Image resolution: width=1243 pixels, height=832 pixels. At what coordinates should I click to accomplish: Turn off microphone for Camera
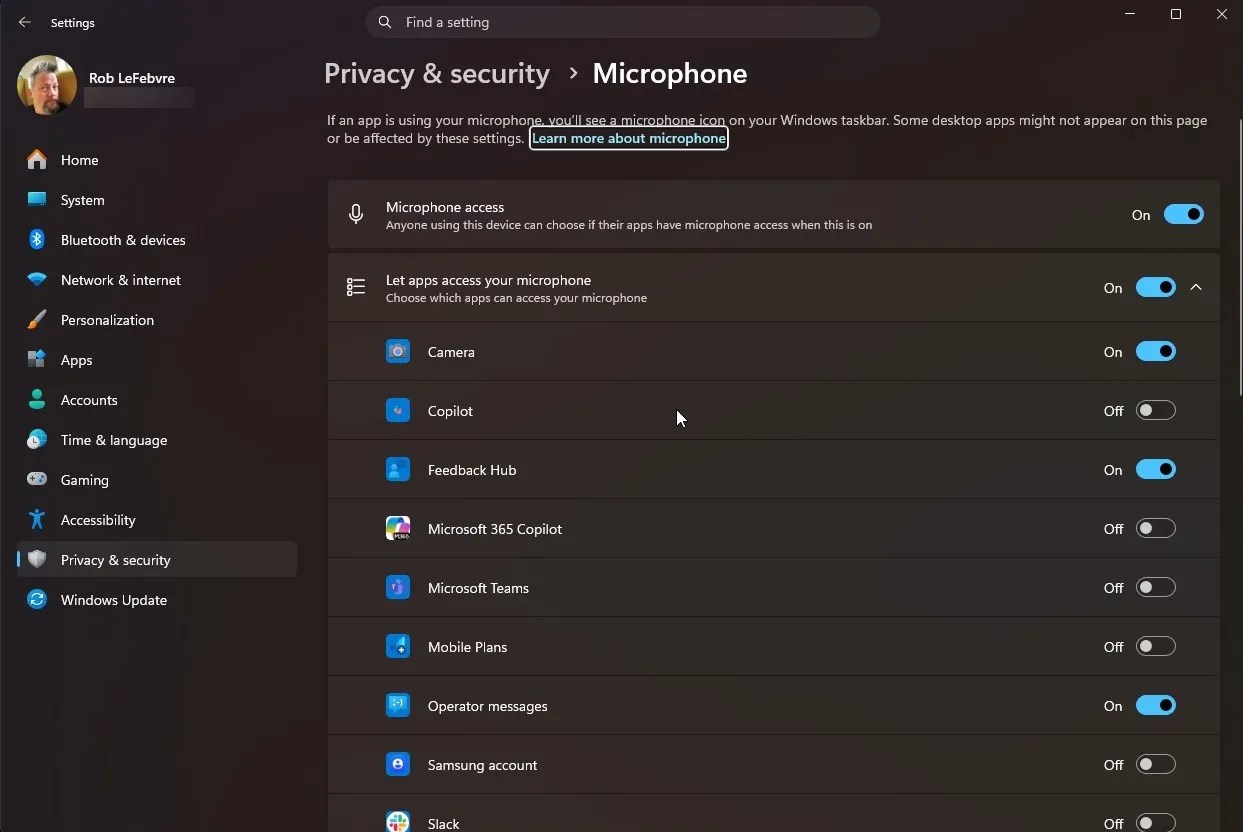pos(1156,352)
